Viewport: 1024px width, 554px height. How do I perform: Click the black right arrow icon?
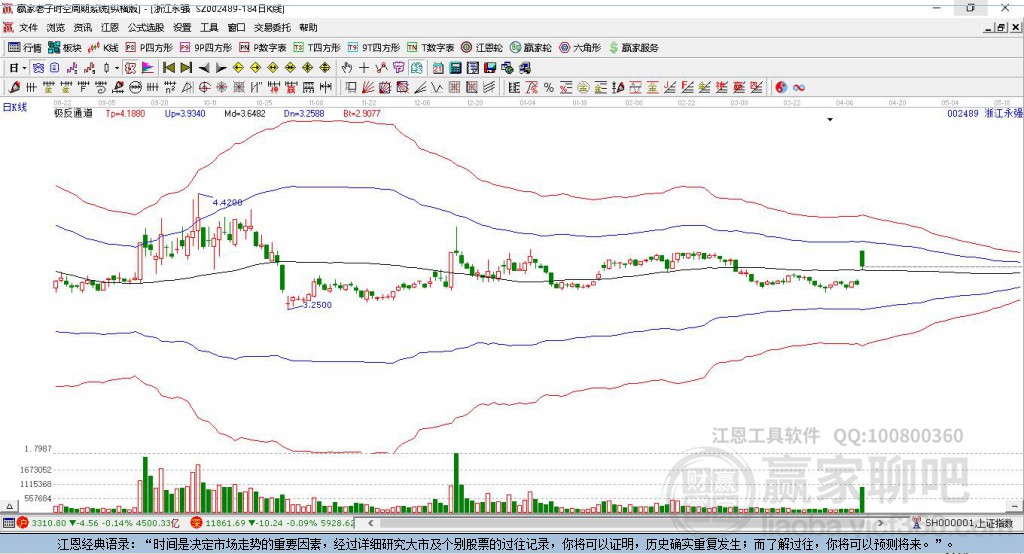(221, 68)
